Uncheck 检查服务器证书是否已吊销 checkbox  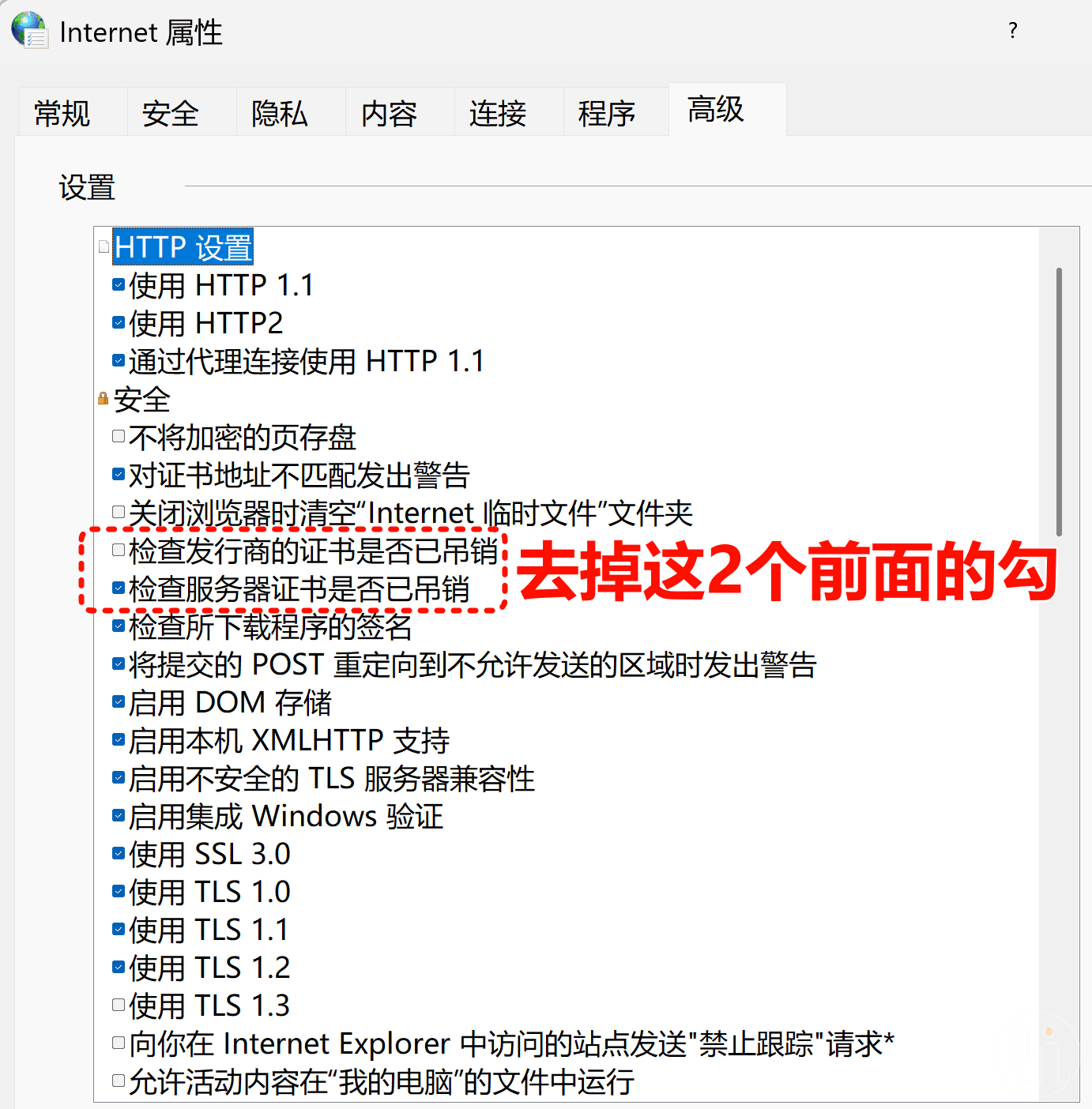[119, 588]
